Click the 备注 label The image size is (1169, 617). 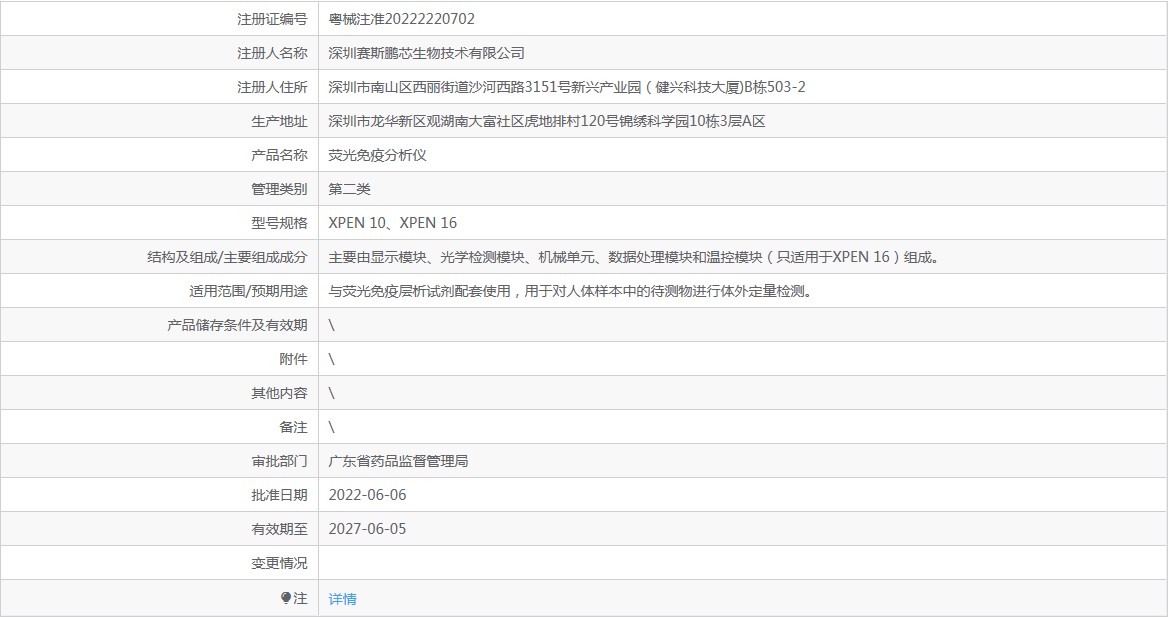point(293,427)
